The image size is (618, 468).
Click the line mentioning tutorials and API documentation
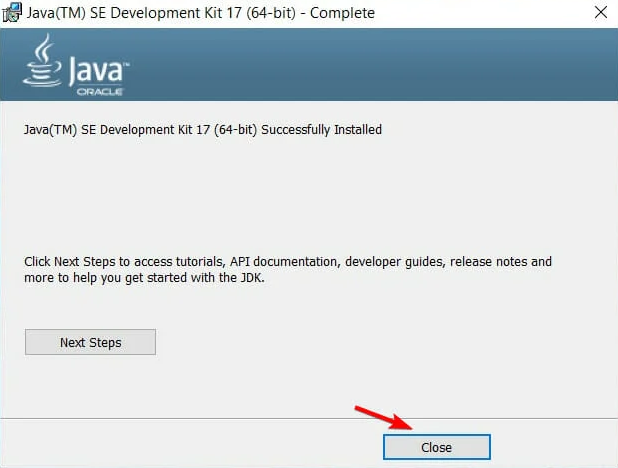[x=288, y=261]
